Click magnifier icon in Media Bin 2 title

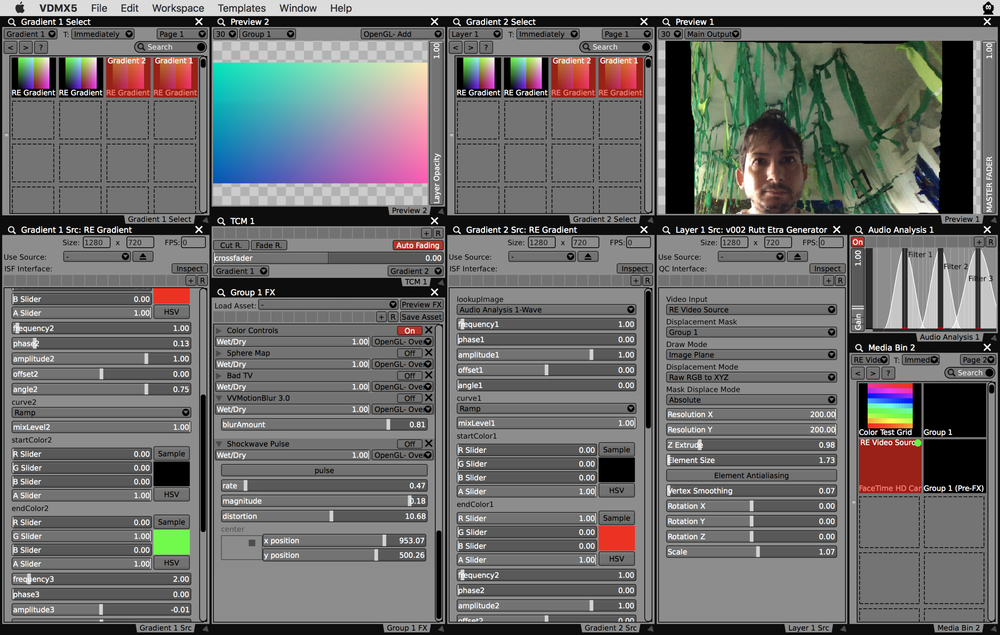coord(859,347)
